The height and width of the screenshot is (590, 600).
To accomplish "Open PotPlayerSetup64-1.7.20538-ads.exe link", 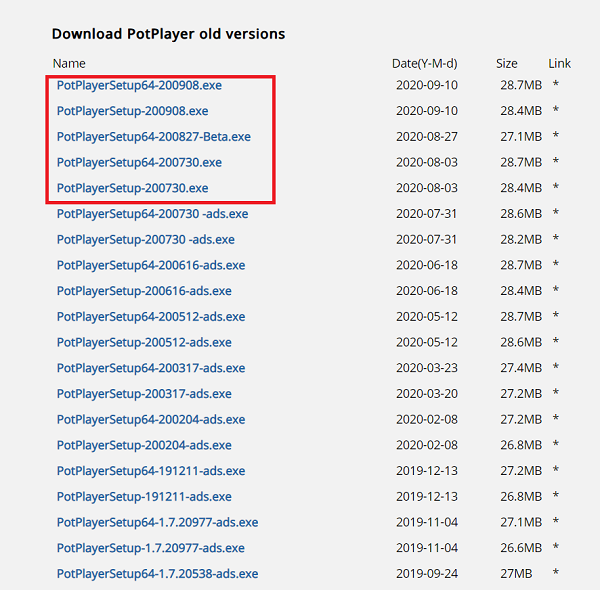I will 158,574.
